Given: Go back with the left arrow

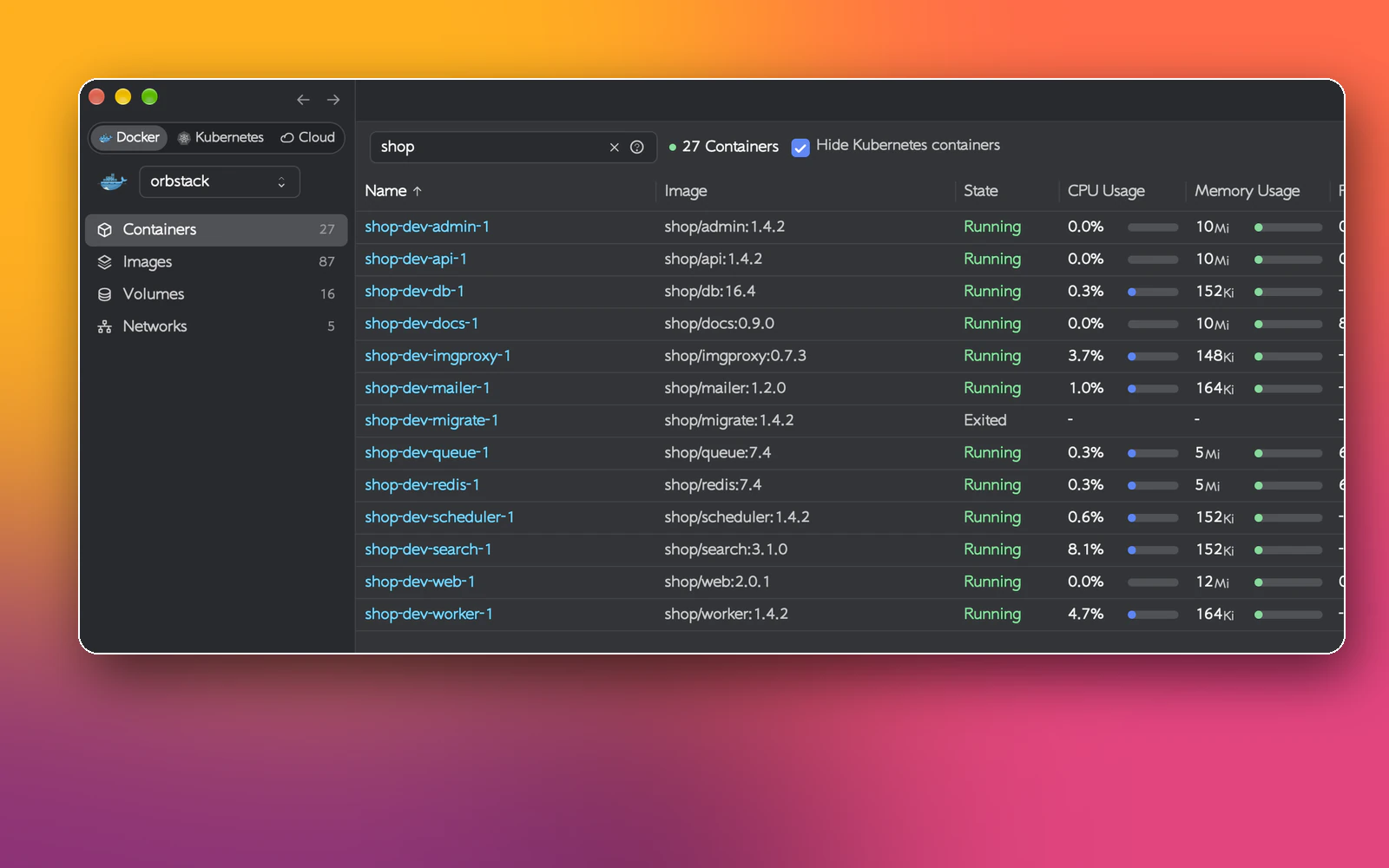Looking at the screenshot, I should pos(303,100).
